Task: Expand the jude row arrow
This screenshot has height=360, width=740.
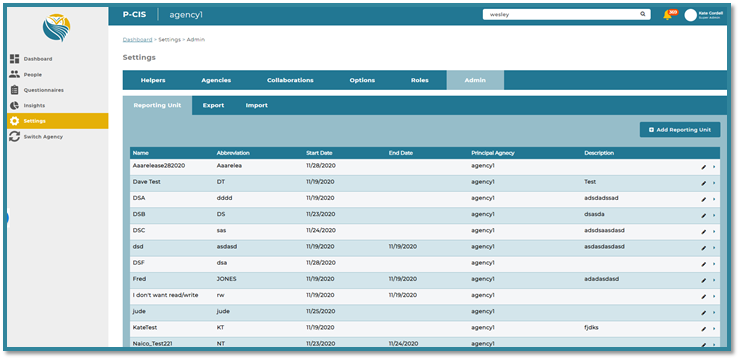Action: [714, 312]
